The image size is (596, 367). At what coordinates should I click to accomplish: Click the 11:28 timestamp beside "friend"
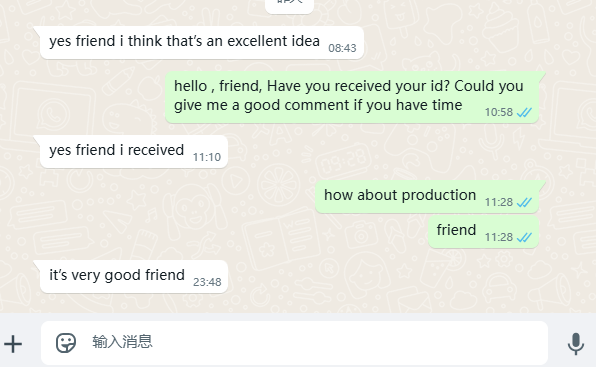499,237
